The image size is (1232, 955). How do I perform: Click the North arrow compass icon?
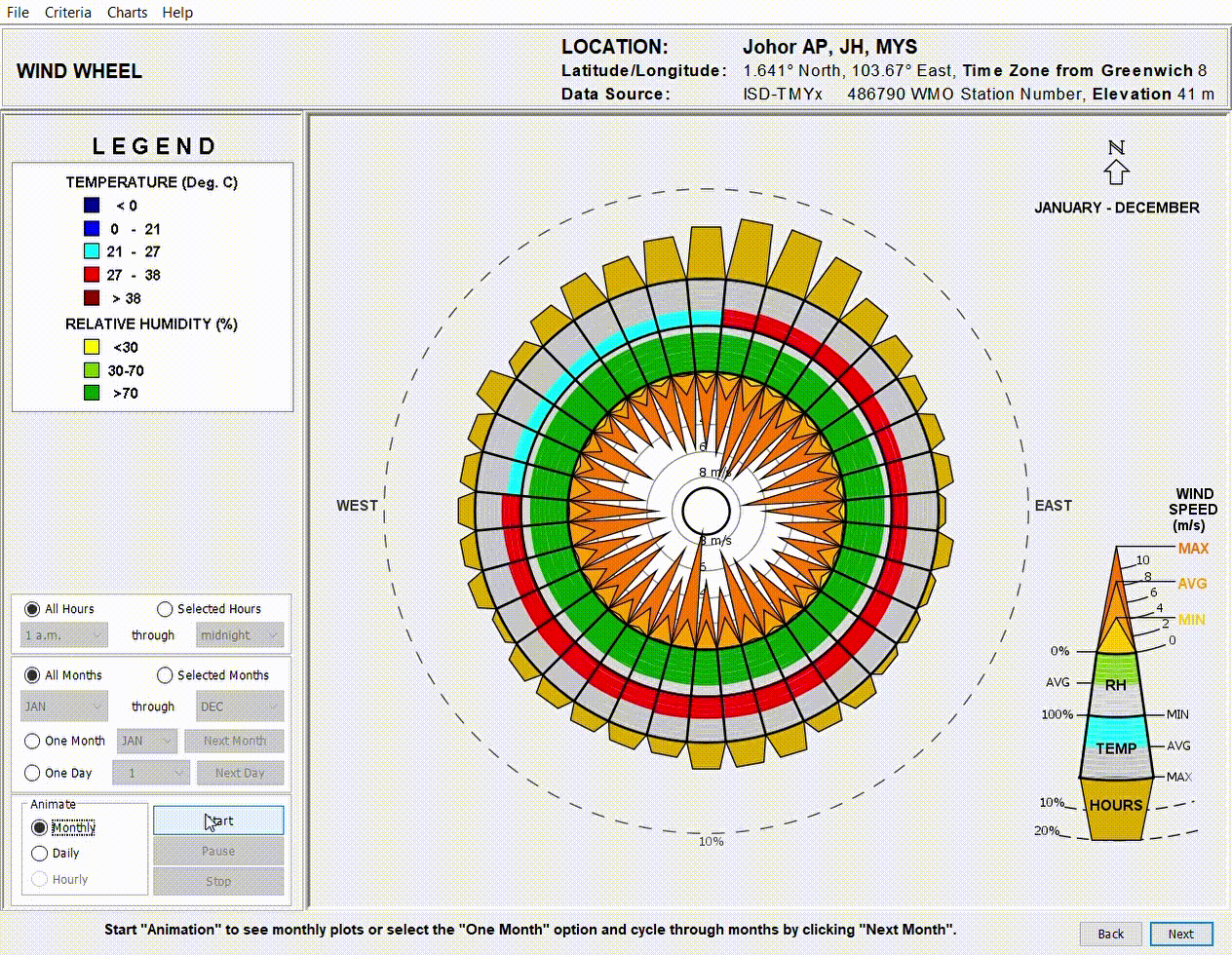(x=1116, y=164)
